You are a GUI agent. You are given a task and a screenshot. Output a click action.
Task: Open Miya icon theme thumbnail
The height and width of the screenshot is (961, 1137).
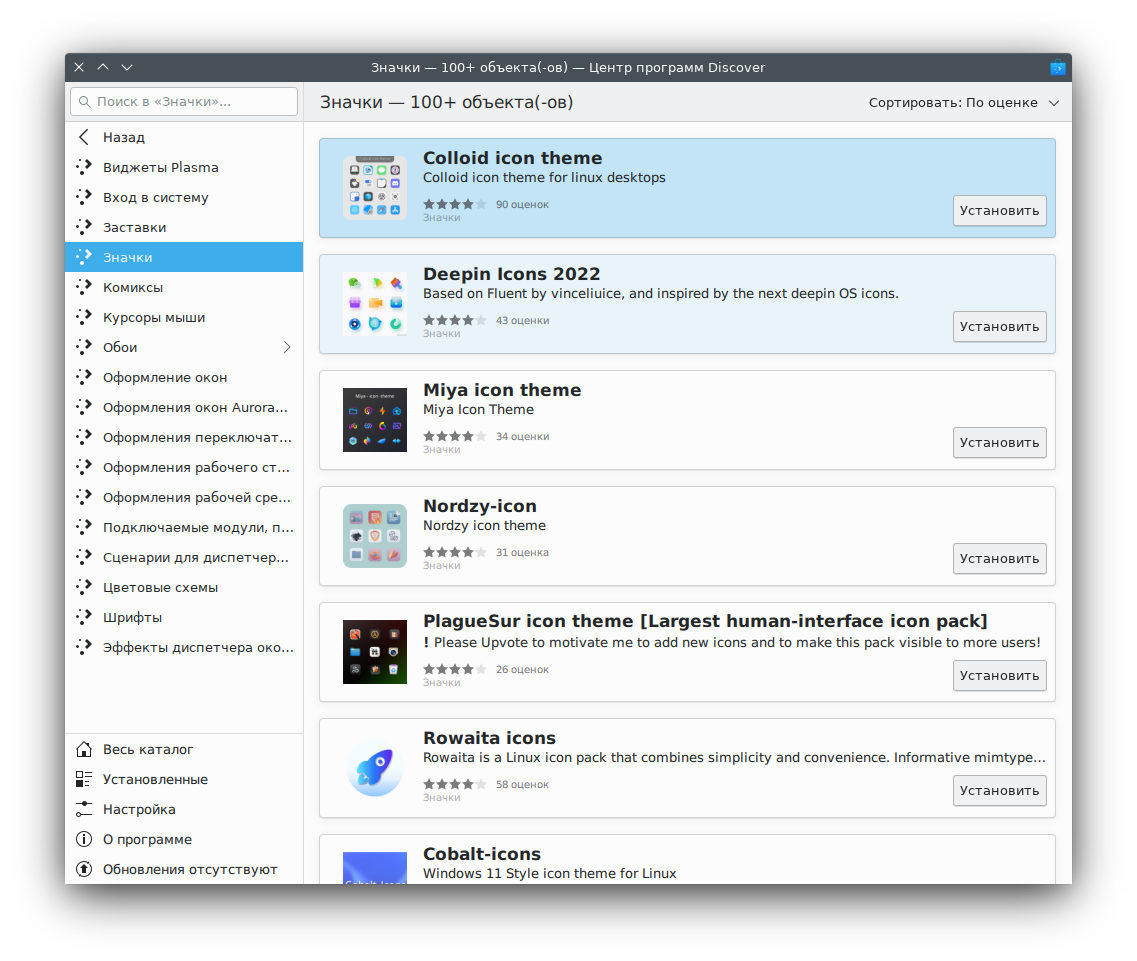click(x=375, y=419)
